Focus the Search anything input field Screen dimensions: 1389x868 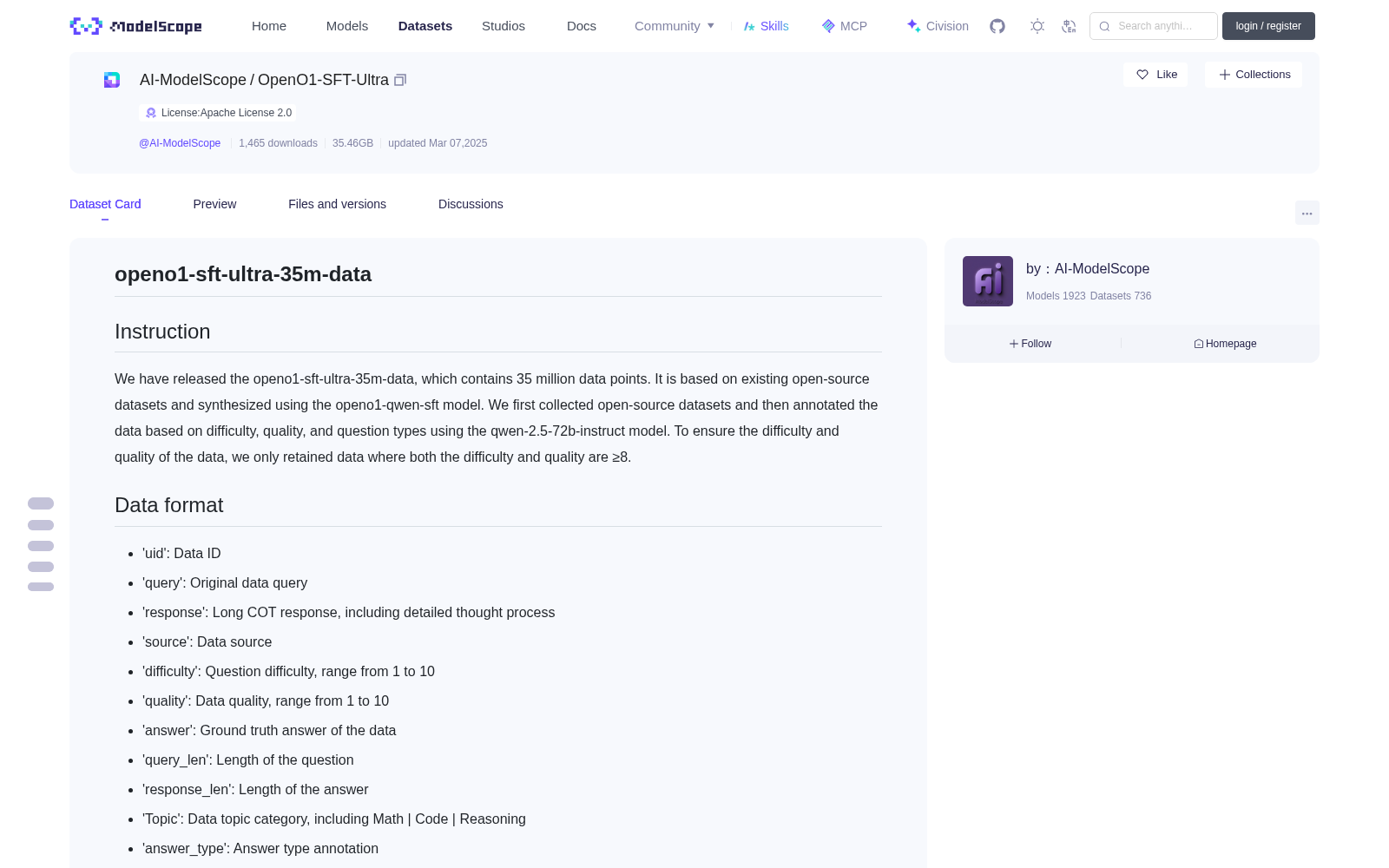click(x=1154, y=26)
